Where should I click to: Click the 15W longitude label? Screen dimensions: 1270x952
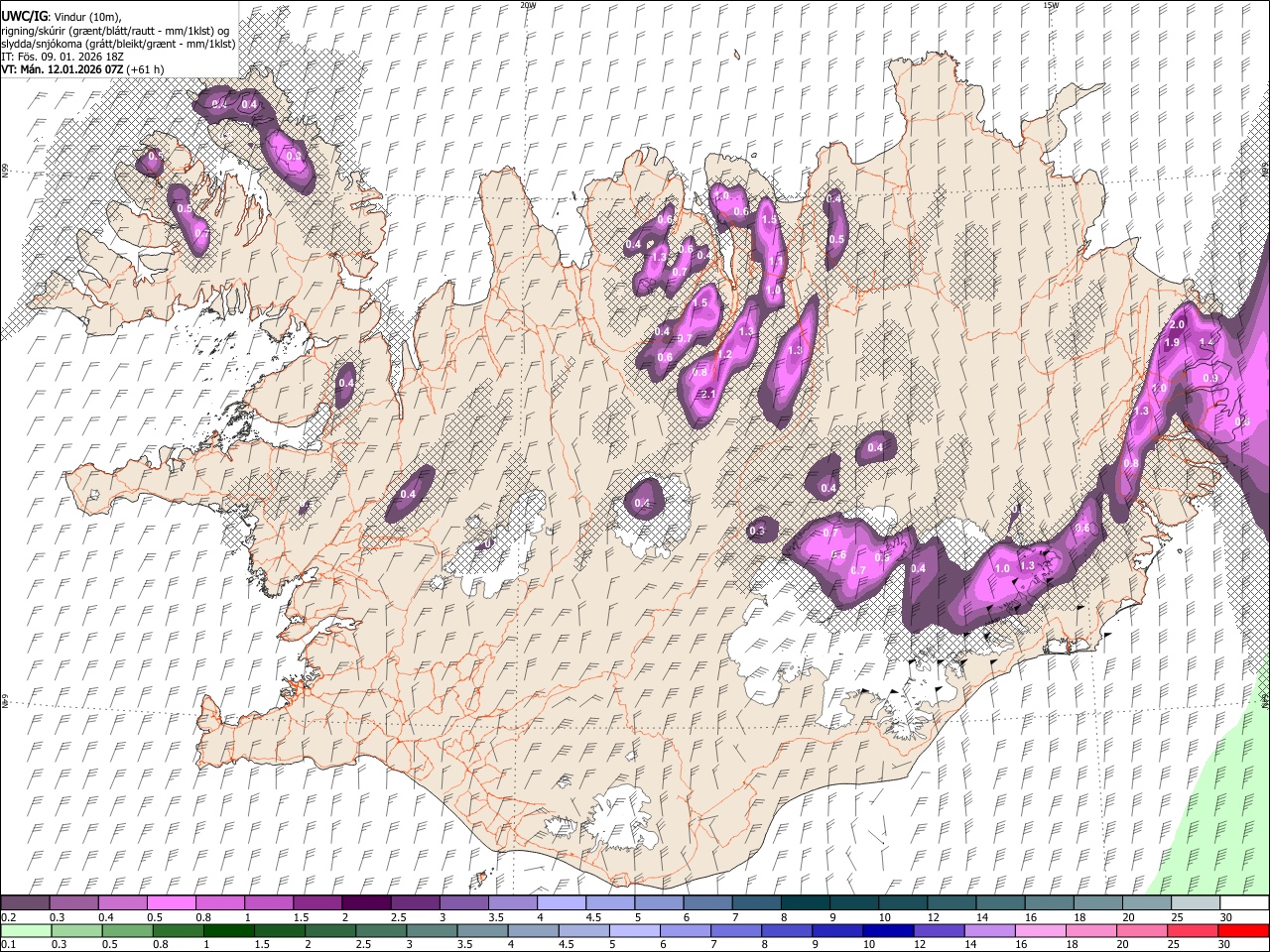click(x=1050, y=5)
